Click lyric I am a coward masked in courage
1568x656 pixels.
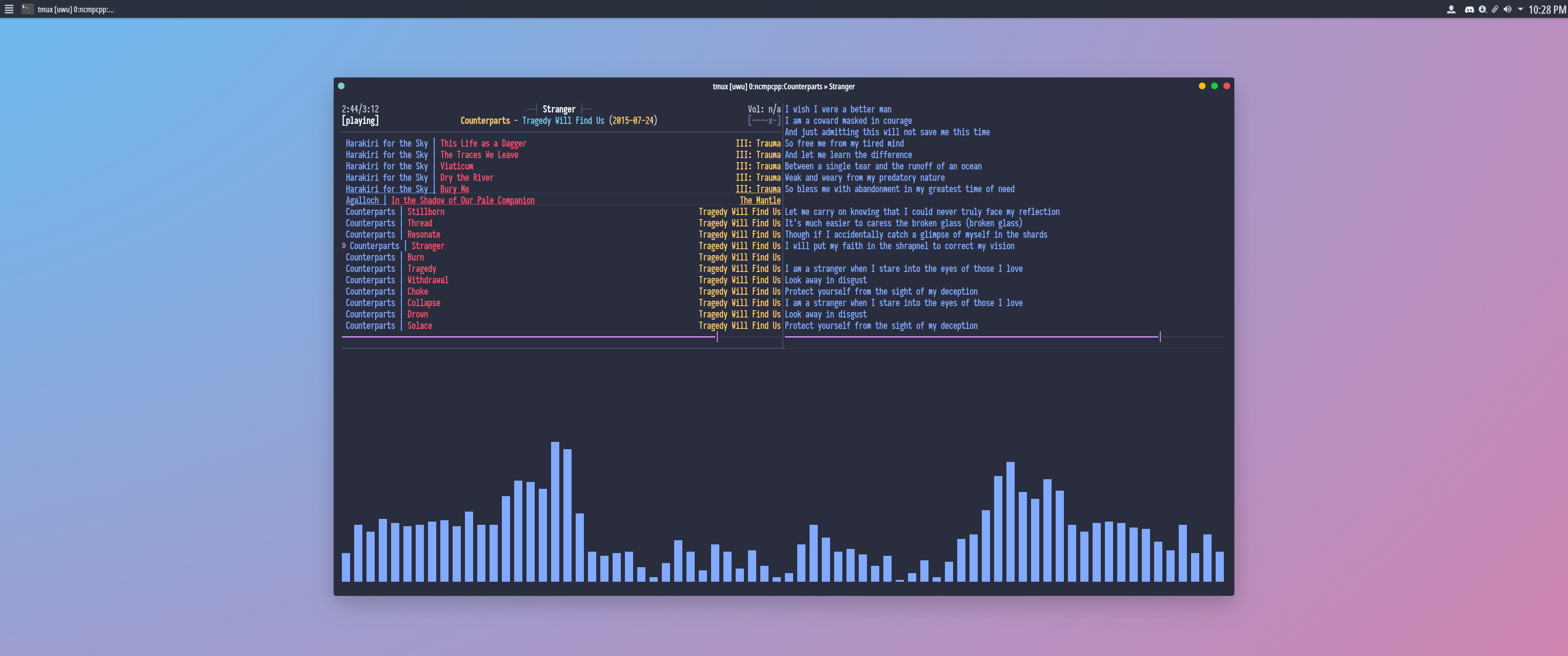click(849, 120)
